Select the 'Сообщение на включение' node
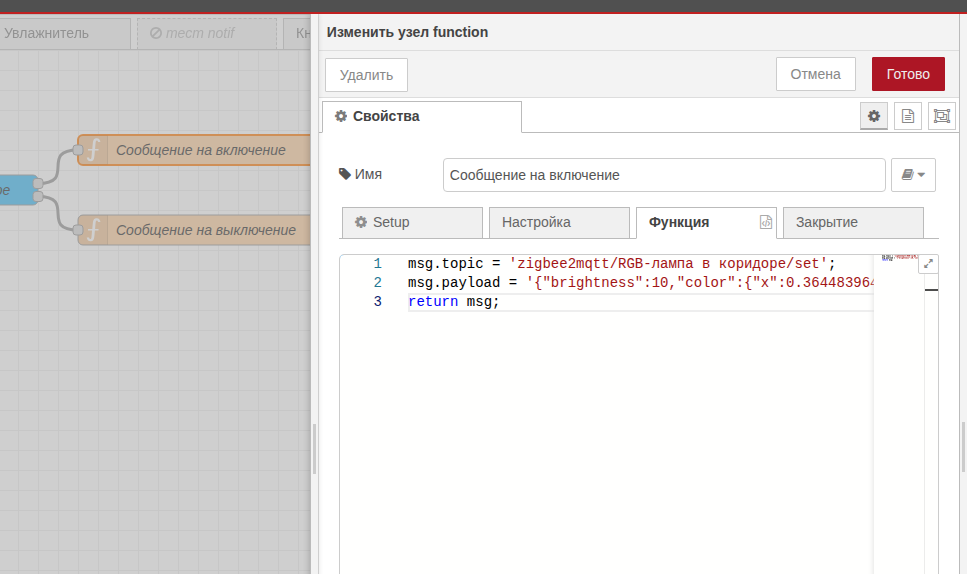The image size is (967, 574). click(x=194, y=150)
